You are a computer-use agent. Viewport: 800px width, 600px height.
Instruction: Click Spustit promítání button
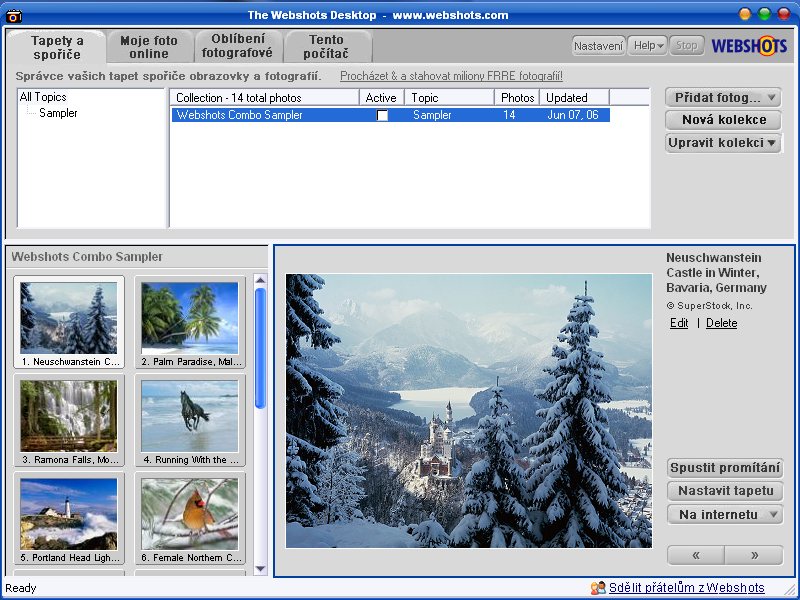pos(725,468)
